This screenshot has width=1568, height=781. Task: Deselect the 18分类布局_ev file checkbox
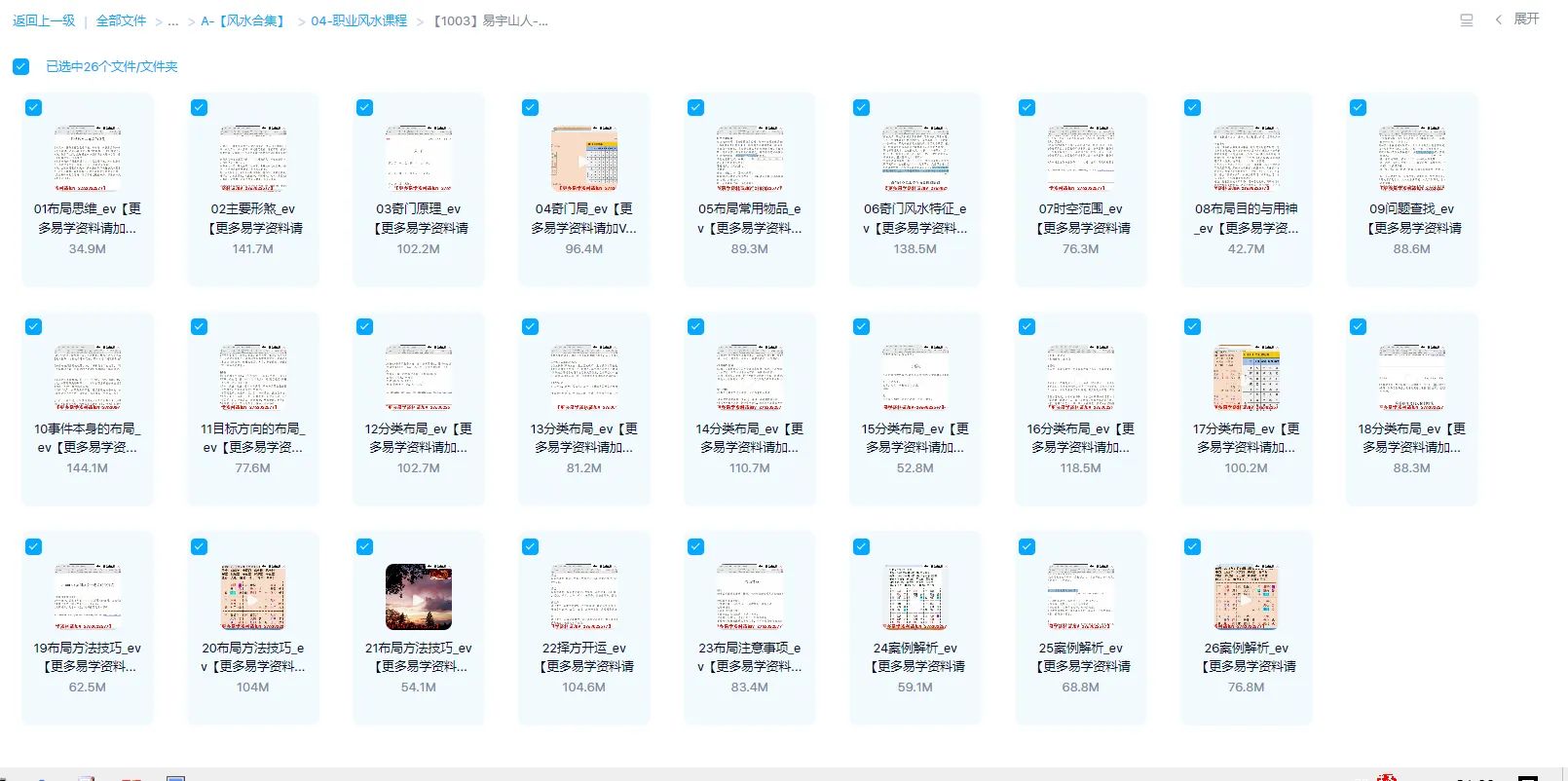[1358, 327]
